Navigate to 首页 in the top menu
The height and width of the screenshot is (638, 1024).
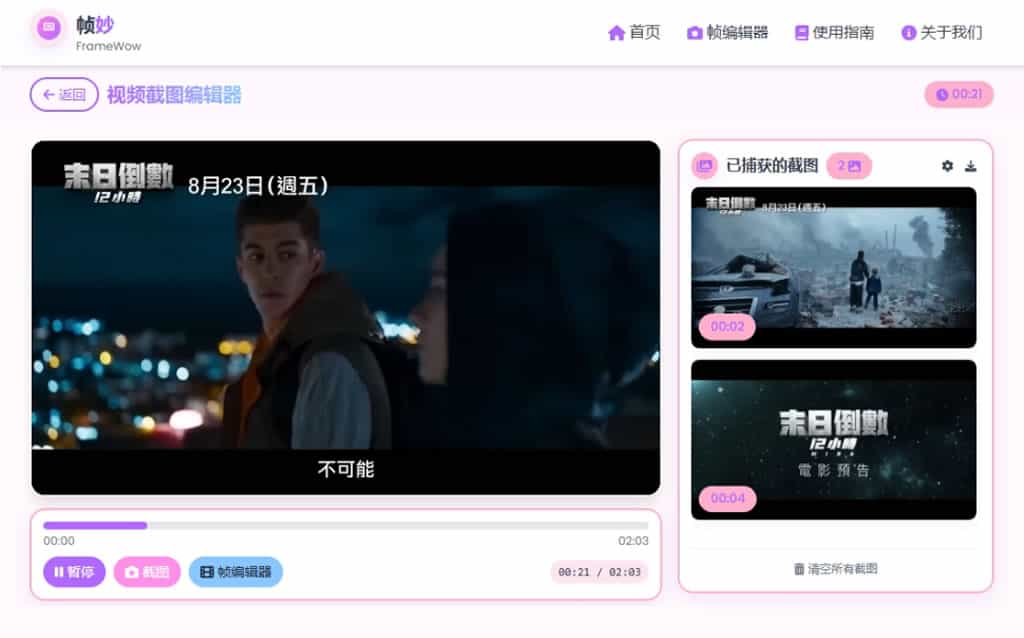click(x=634, y=33)
